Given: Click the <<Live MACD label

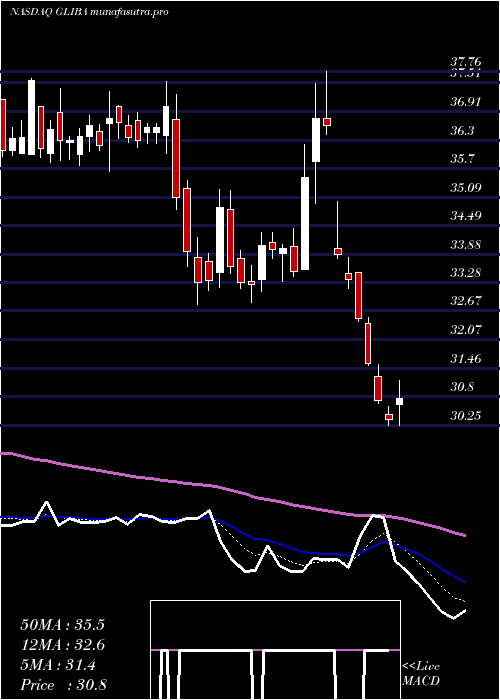Looking at the screenshot, I should point(421,674).
